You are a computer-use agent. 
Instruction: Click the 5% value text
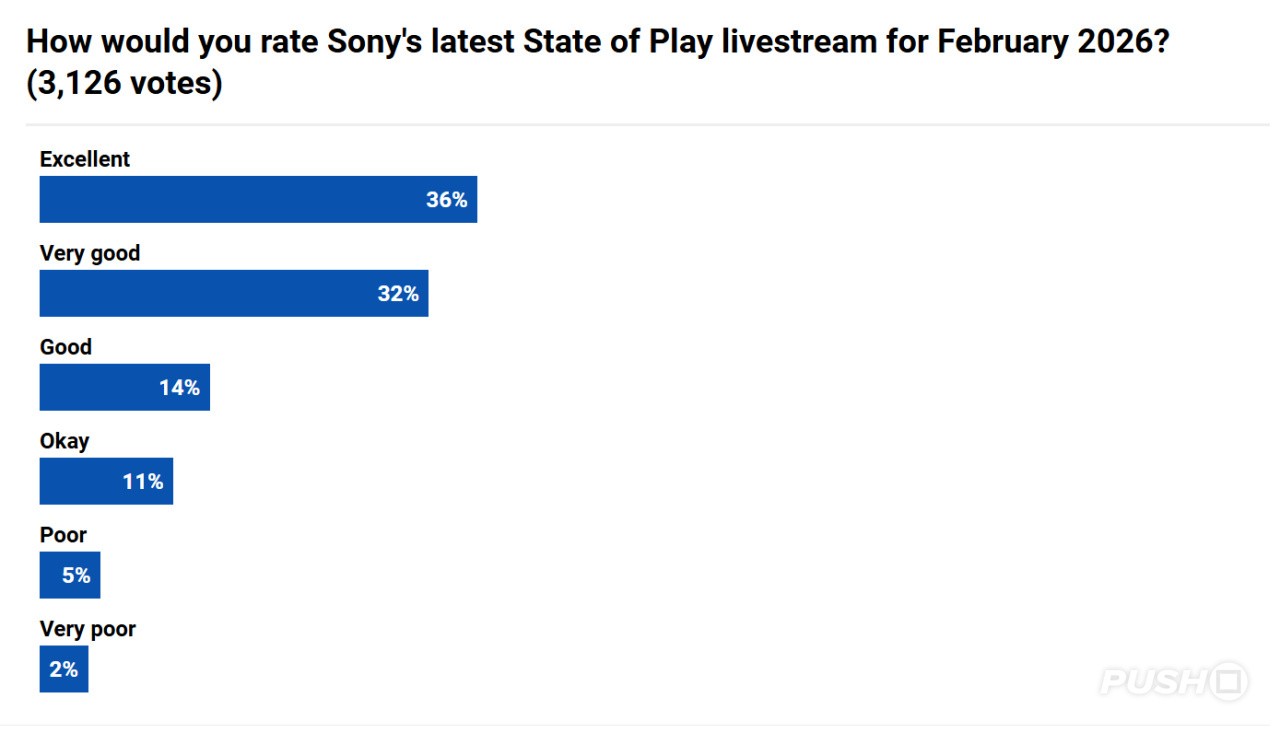76,575
